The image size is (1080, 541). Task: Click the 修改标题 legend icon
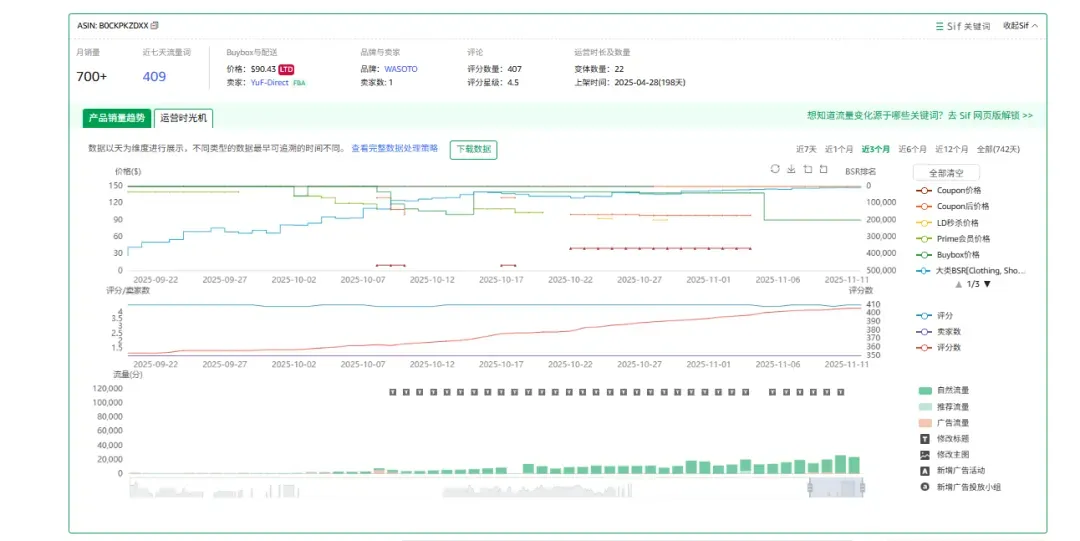925,438
